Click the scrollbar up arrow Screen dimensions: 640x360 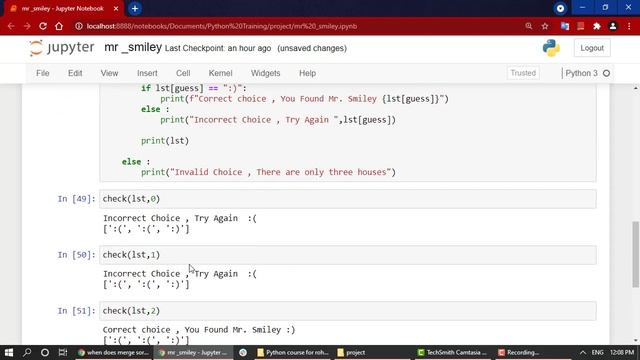tap(636, 88)
